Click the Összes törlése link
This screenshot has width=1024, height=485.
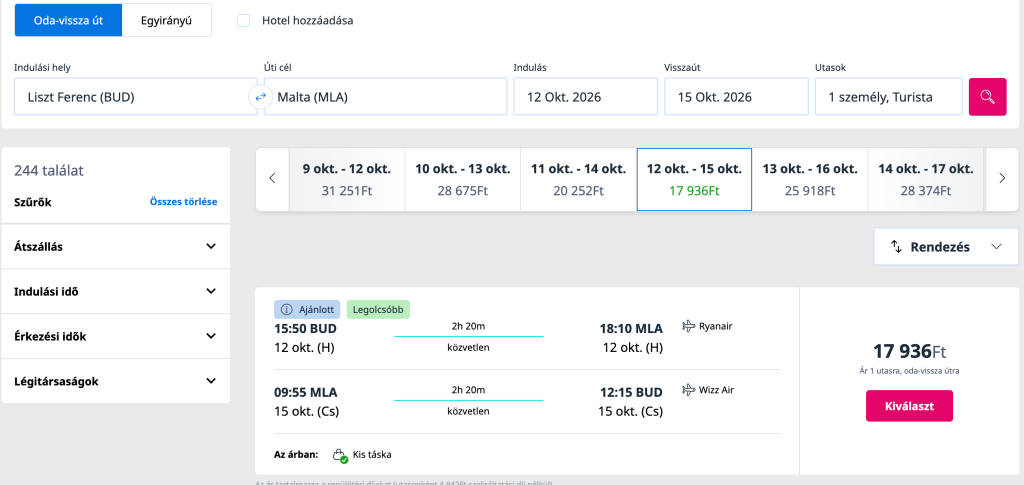[184, 202]
